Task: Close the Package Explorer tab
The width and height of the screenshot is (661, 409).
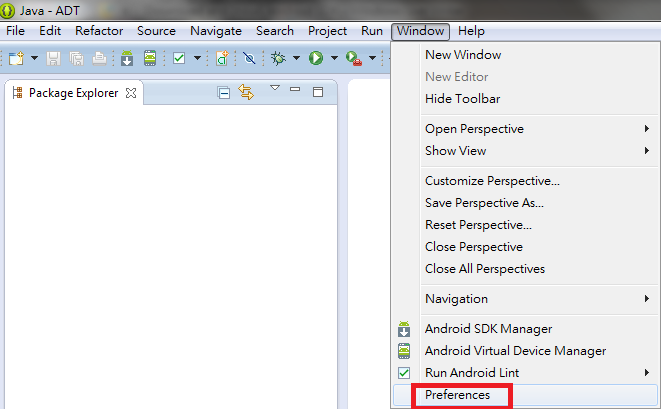Action: coord(131,93)
